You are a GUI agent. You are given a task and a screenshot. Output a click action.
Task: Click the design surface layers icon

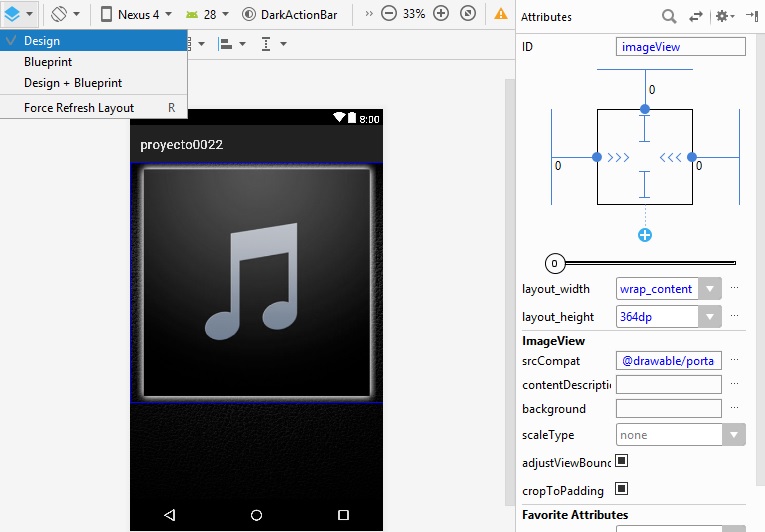[x=13, y=14]
